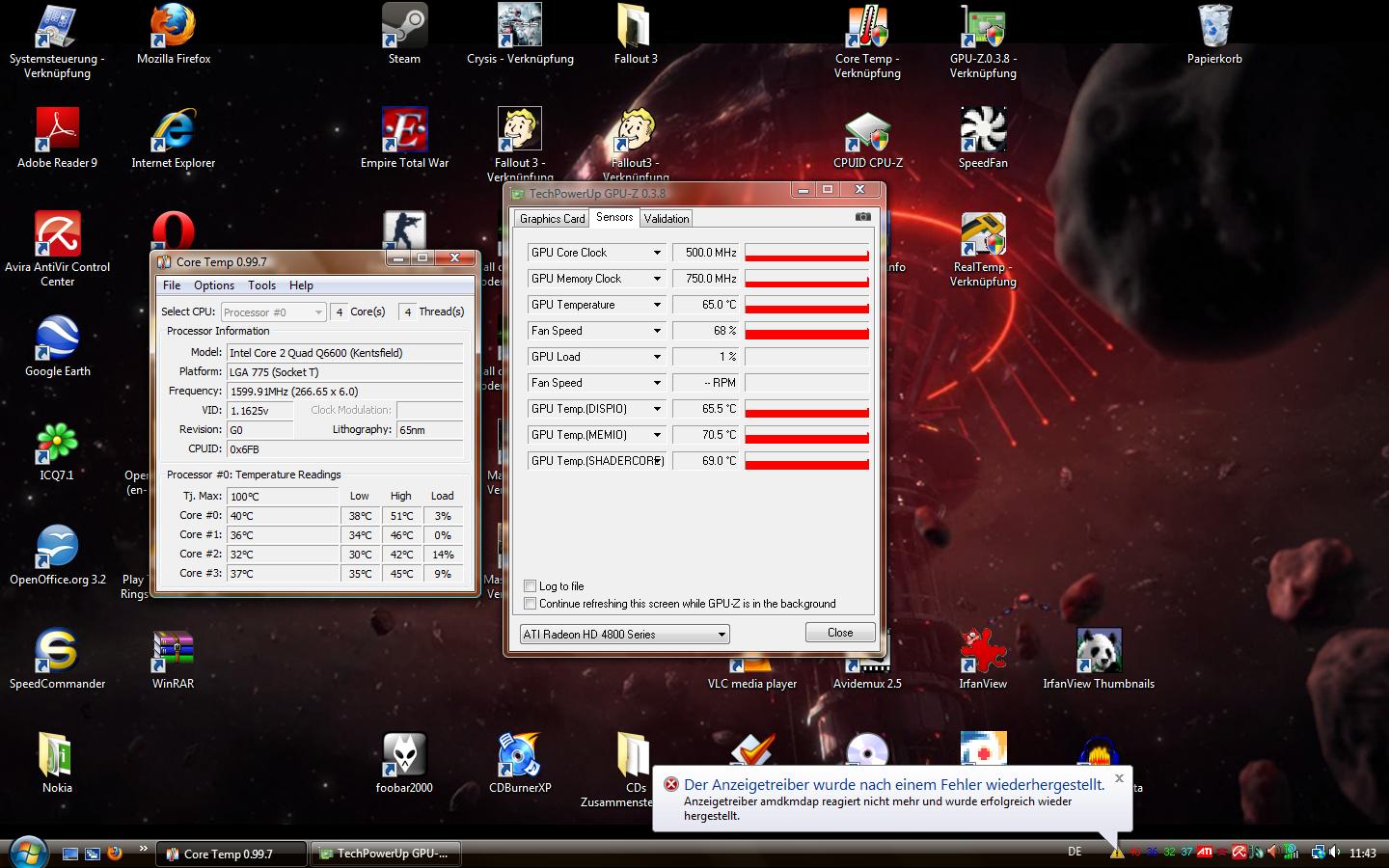Click the show desktop quick launch icon
Image resolution: width=1389 pixels, height=868 pixels.
click(x=70, y=854)
